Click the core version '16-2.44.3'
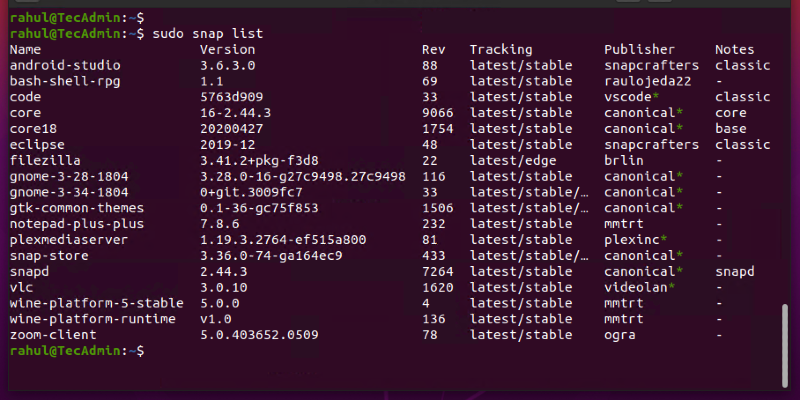The height and width of the screenshot is (400, 800). [236, 113]
